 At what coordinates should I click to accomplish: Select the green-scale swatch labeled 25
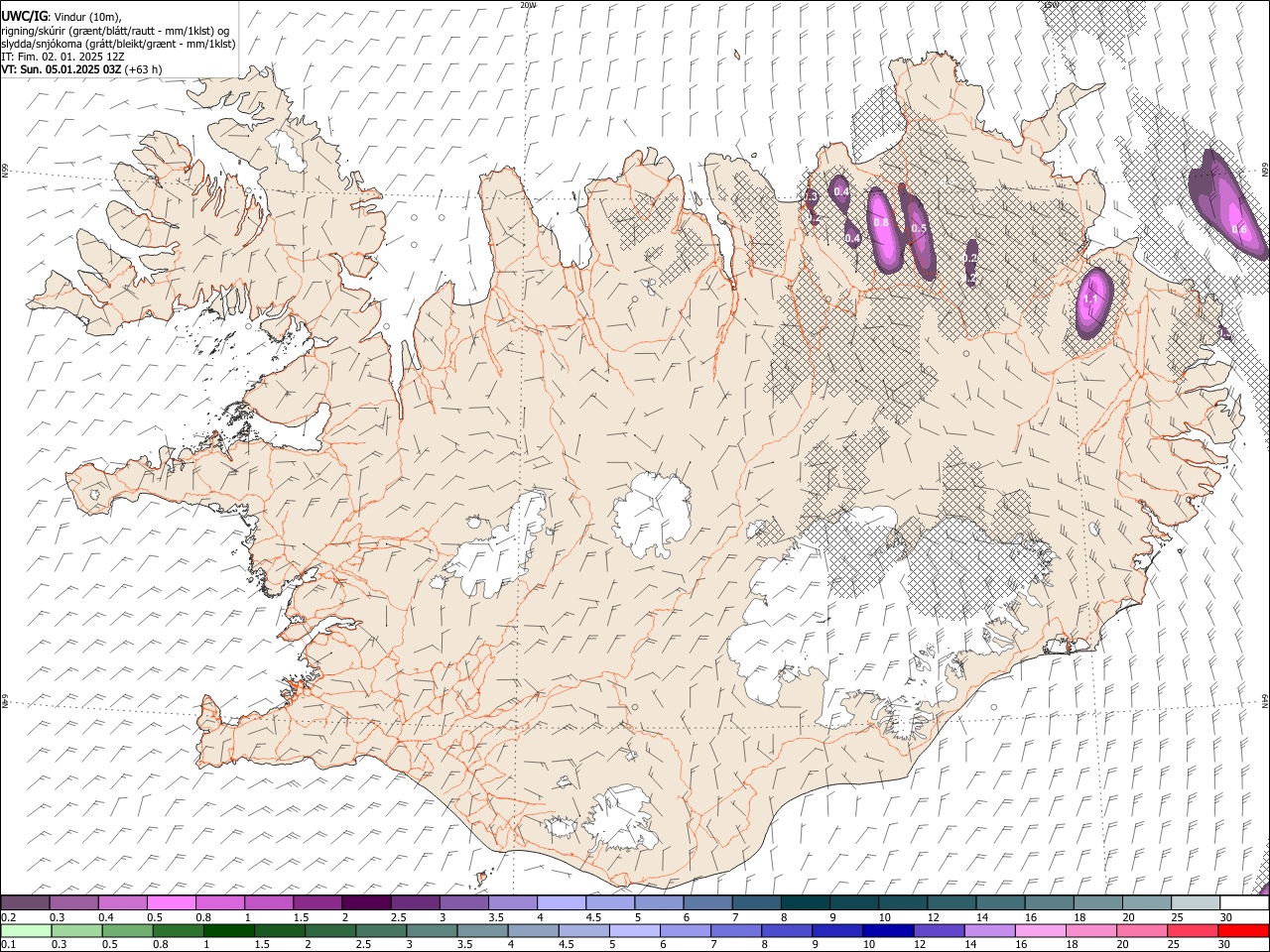(1193, 930)
